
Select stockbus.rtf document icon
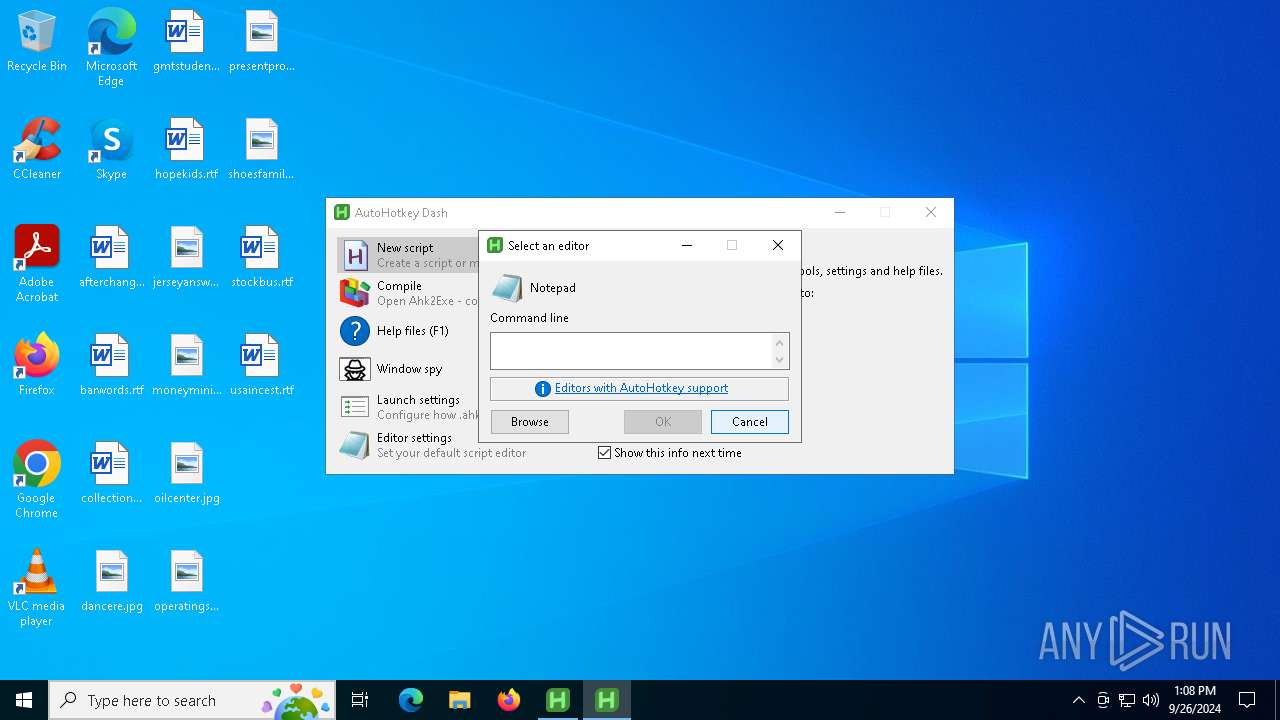coord(262,258)
